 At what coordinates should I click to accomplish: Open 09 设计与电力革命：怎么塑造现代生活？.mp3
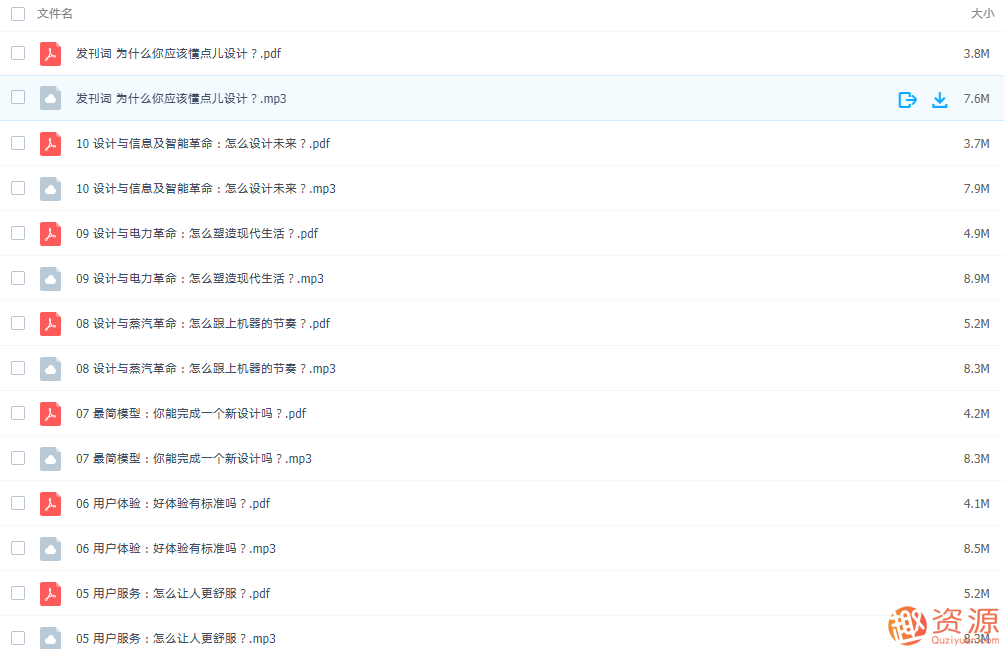(x=200, y=278)
